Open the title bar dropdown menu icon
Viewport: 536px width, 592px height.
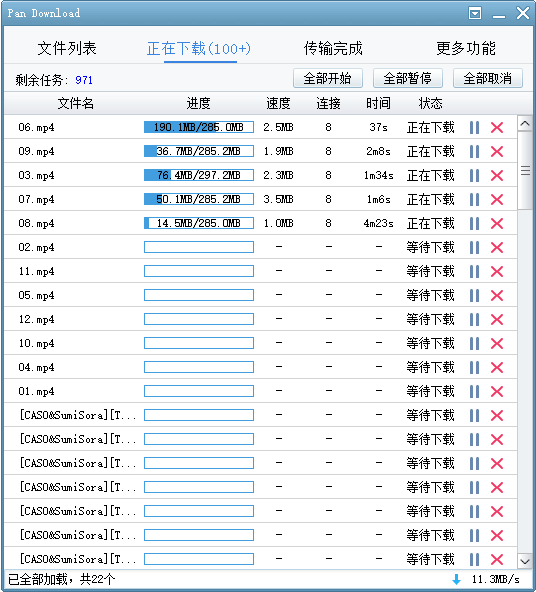click(474, 14)
